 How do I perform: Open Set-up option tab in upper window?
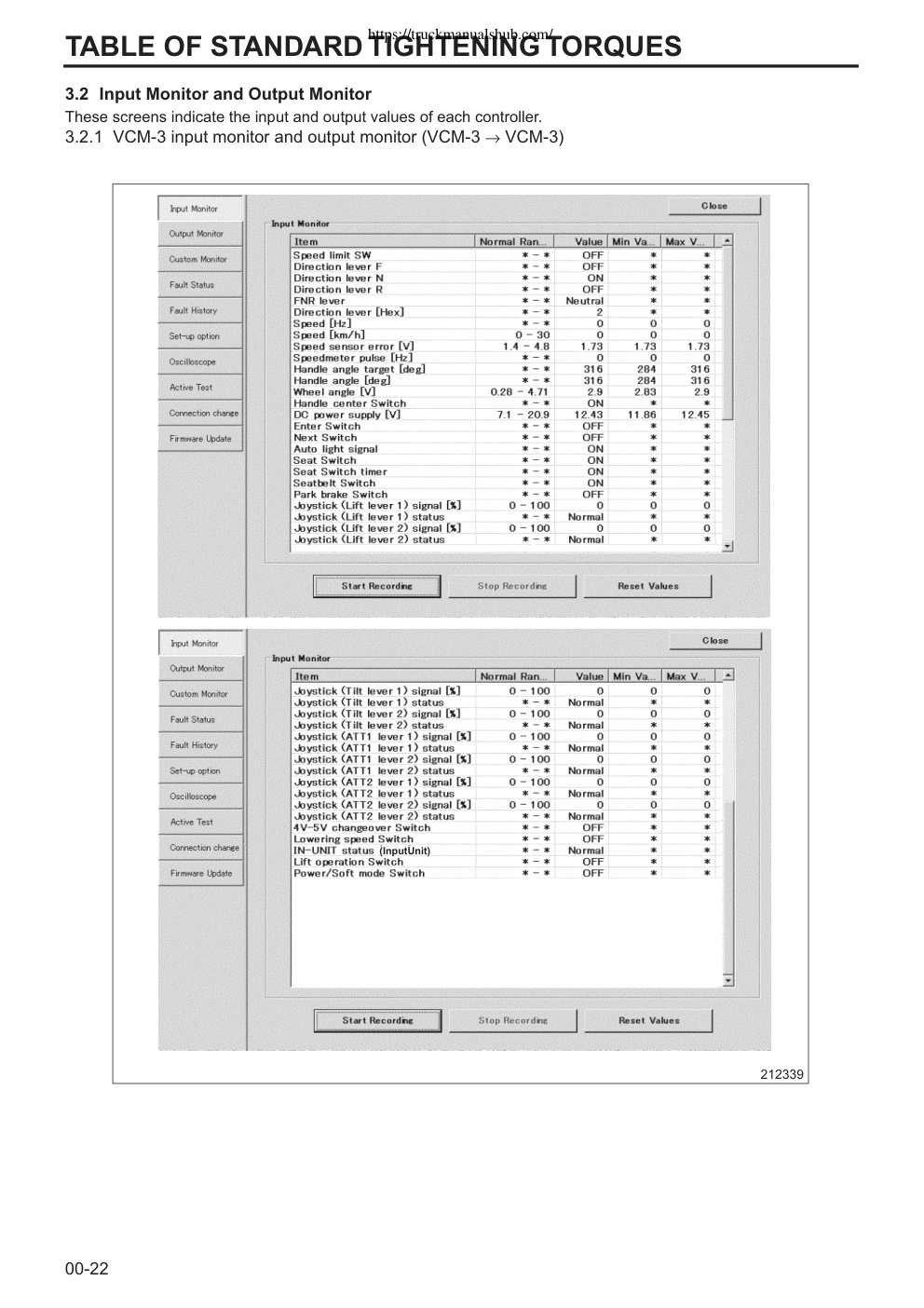(200, 336)
